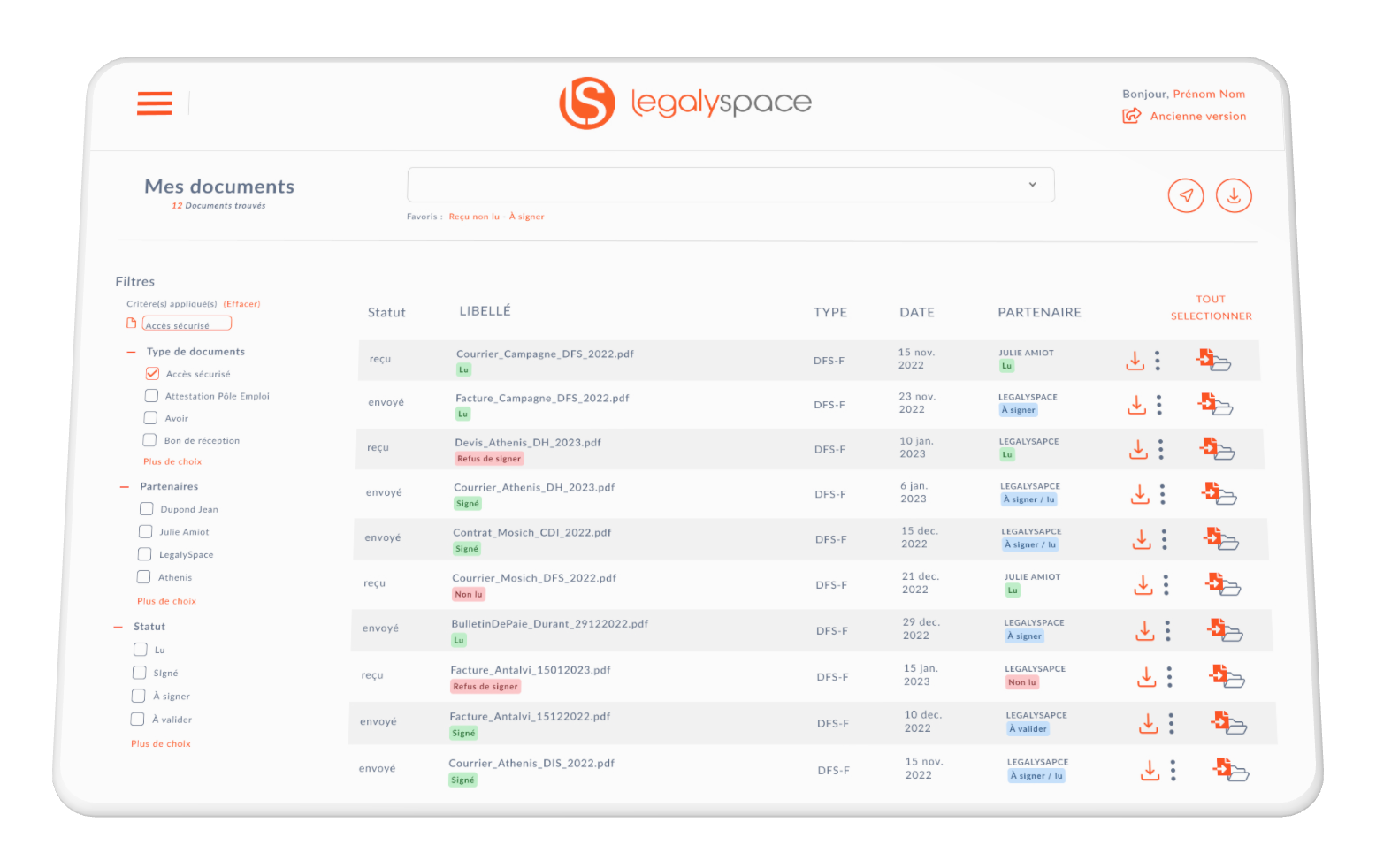Check partner Julie Amiot

coord(145,531)
